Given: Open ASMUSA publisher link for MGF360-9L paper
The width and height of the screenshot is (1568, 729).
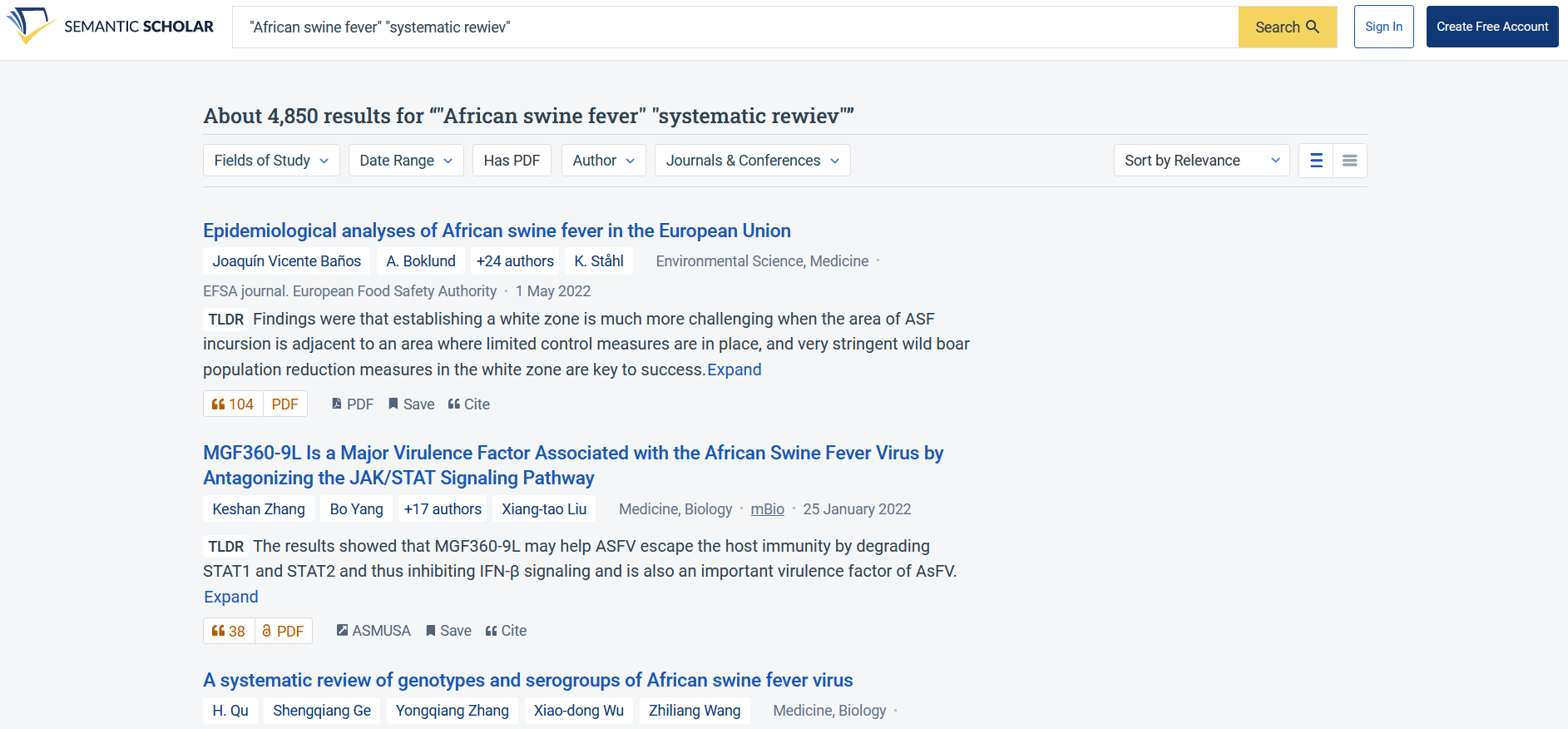Looking at the screenshot, I should click(373, 631).
